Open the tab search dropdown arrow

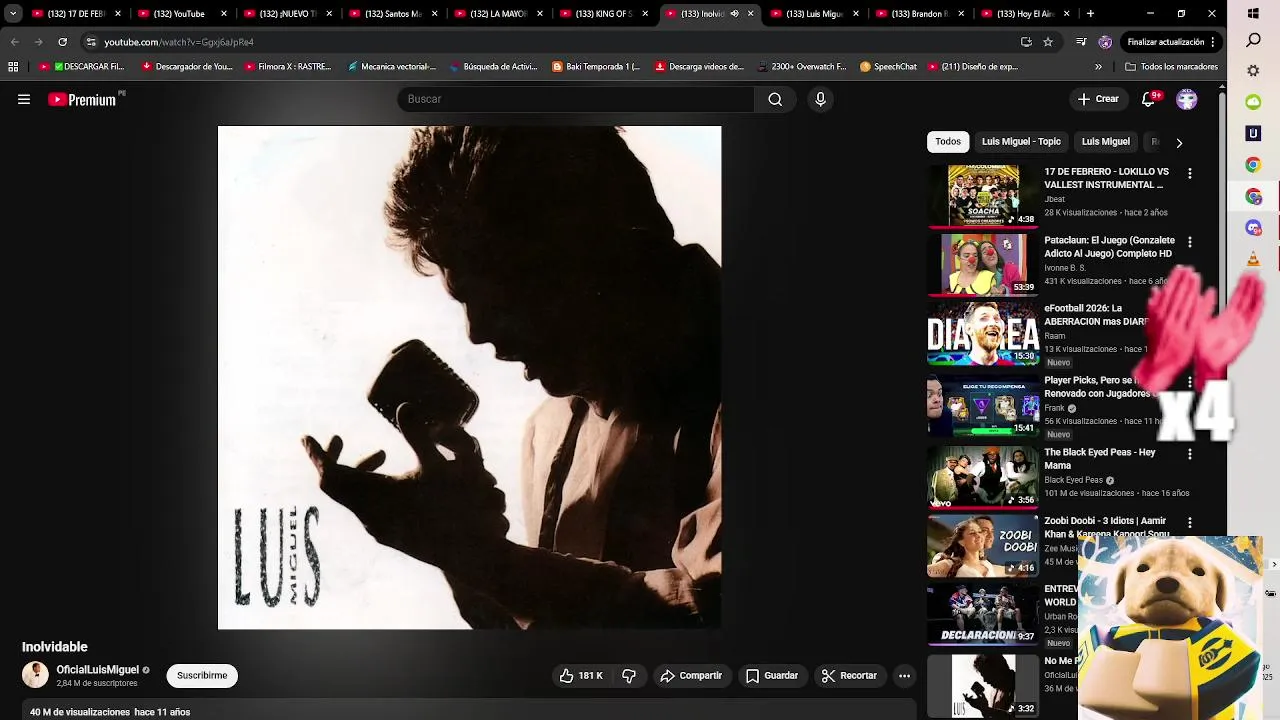pos(13,14)
